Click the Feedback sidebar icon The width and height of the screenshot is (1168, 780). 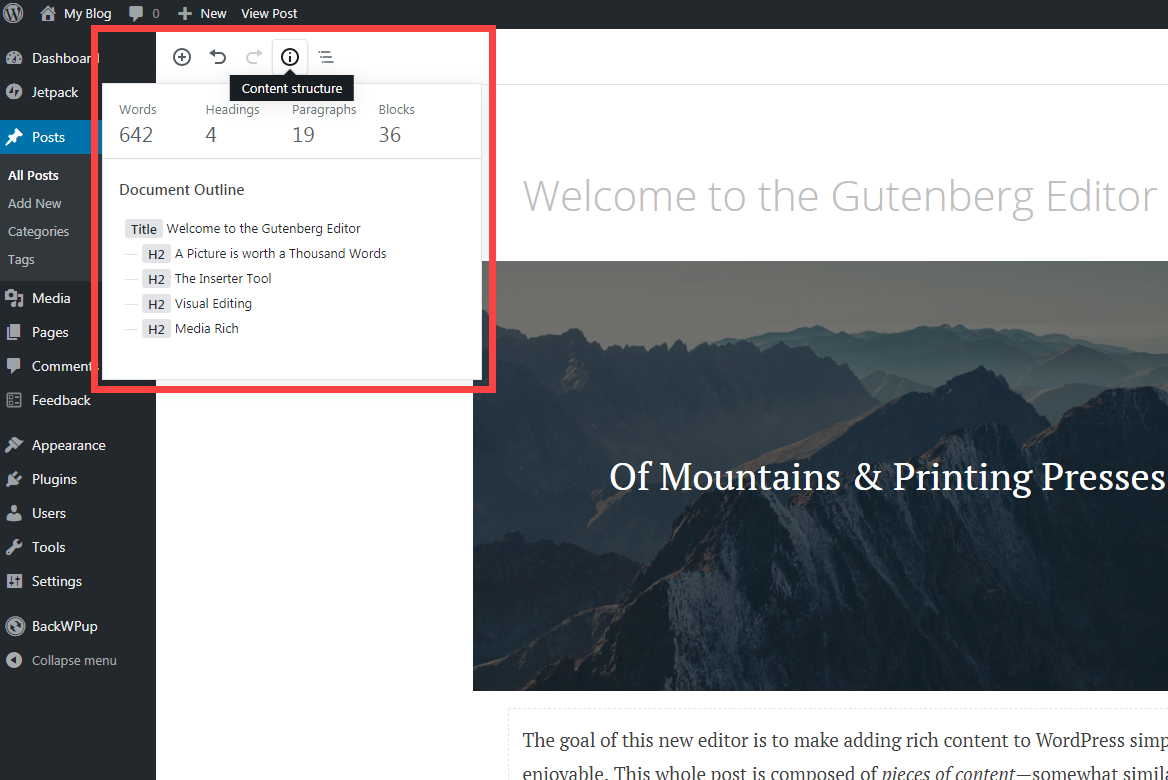[x=14, y=400]
